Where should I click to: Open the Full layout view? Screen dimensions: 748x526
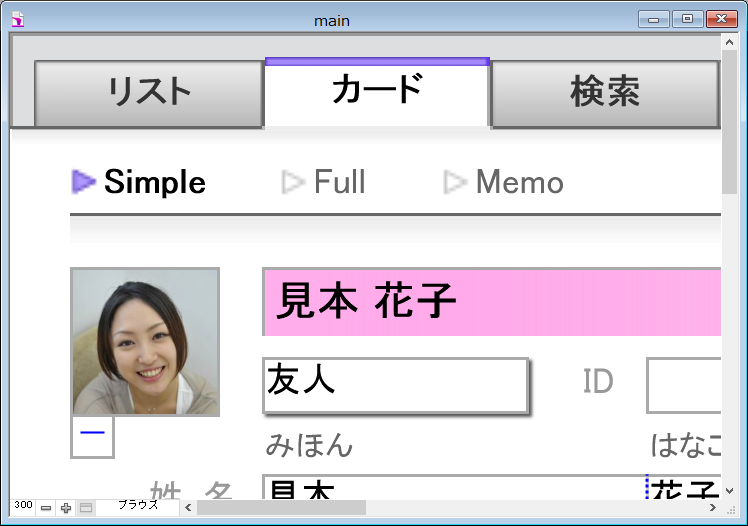point(338,182)
